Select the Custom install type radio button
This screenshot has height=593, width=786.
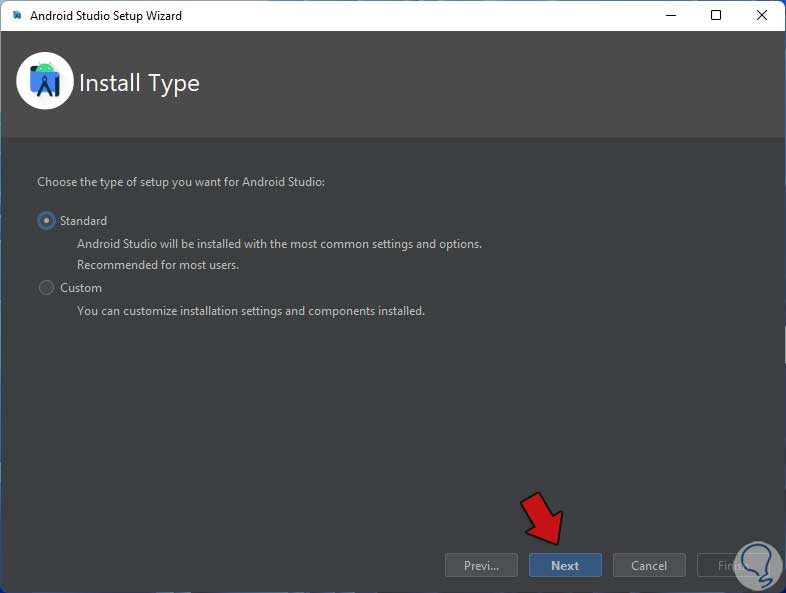pos(46,288)
